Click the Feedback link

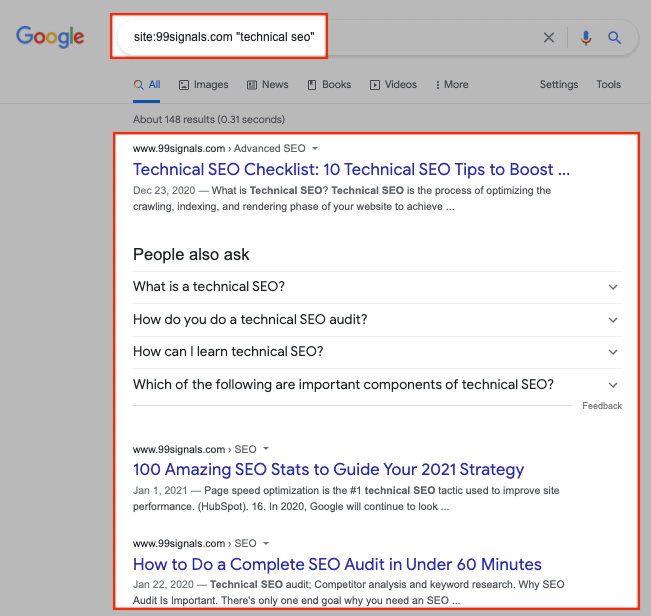[602, 406]
